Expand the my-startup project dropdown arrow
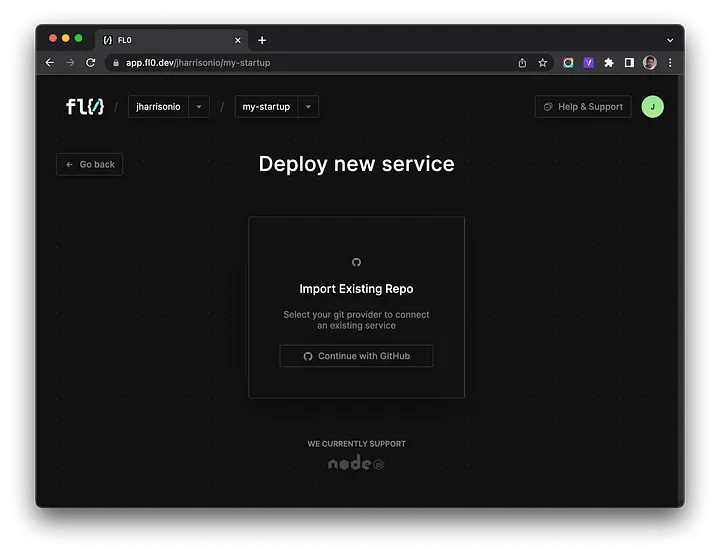Image resolution: width=720 pixels, height=555 pixels. point(308,107)
